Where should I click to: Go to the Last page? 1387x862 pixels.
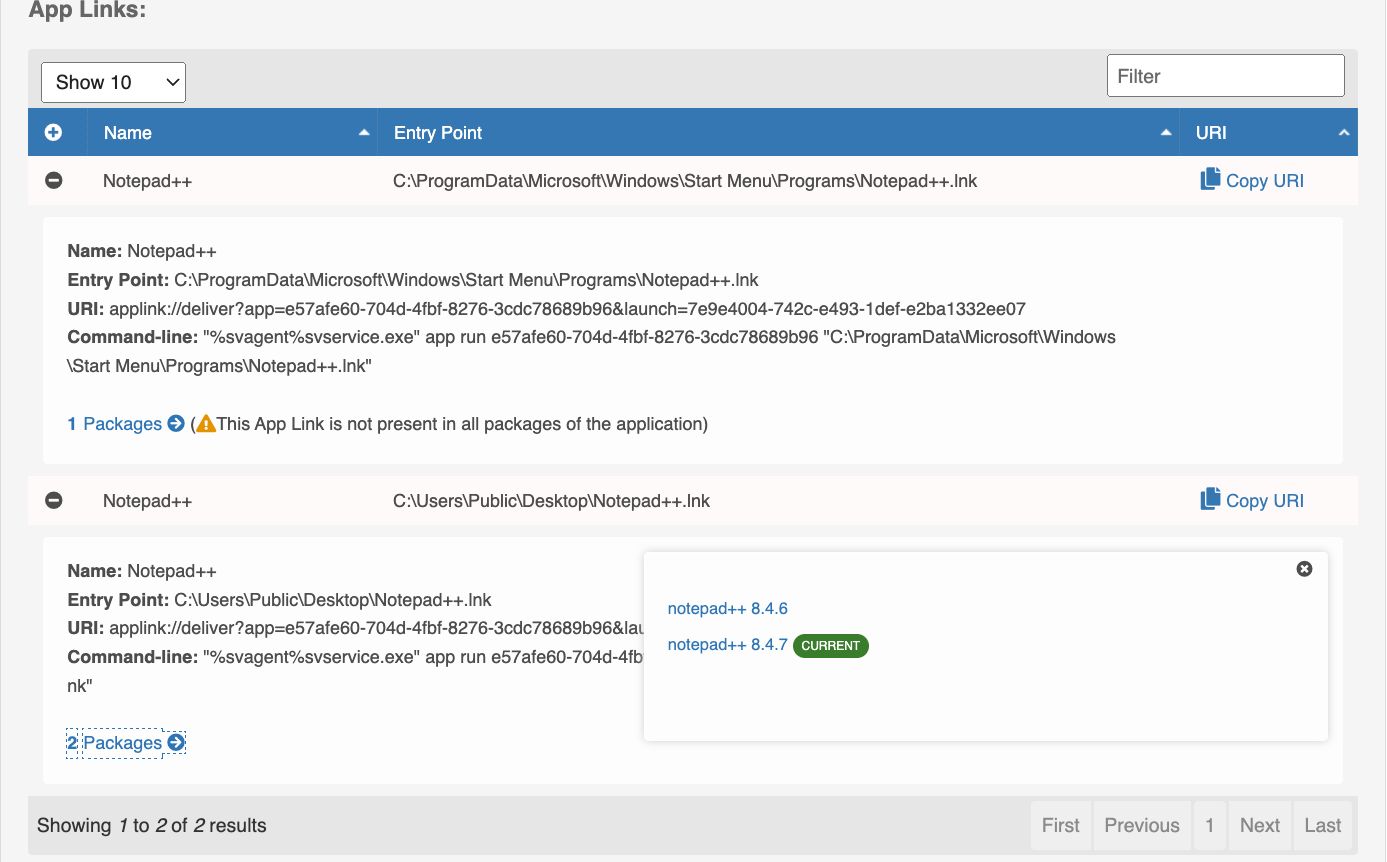click(x=1323, y=825)
